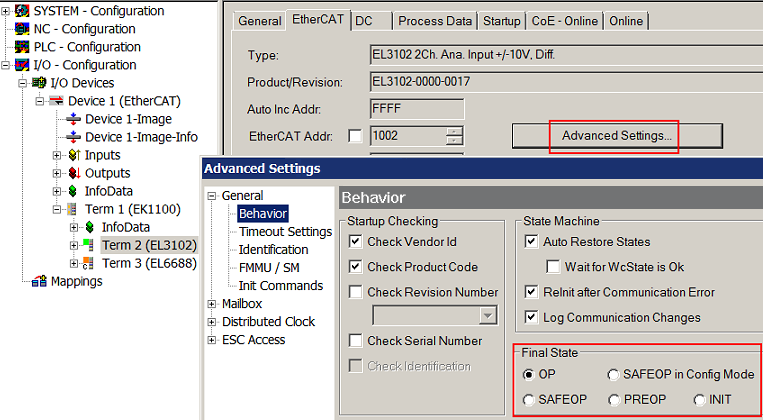
Task: Expand the Mailbox settings node
Action: pyautogui.click(x=212, y=304)
